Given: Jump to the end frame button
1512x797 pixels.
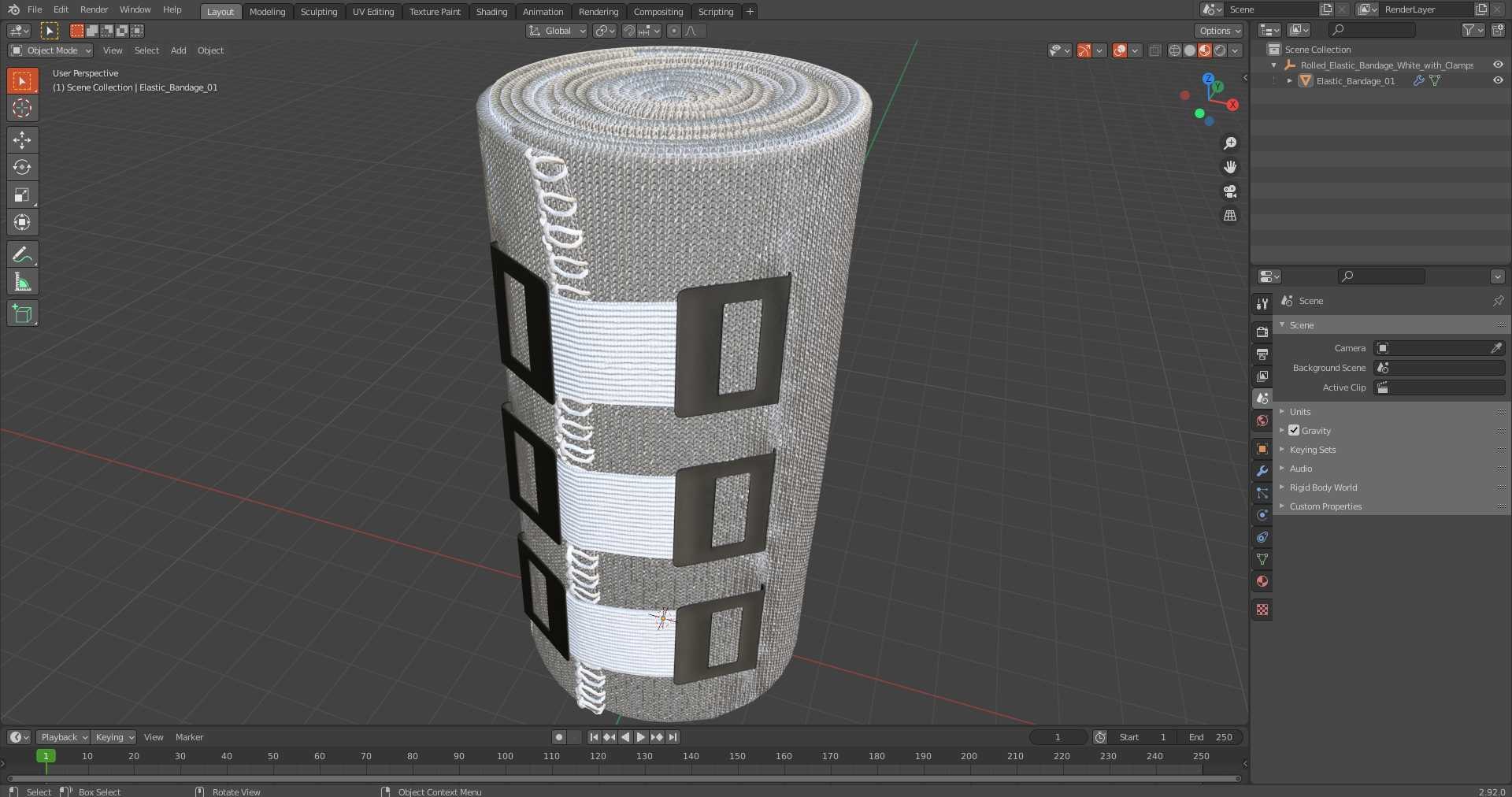Looking at the screenshot, I should point(673,737).
